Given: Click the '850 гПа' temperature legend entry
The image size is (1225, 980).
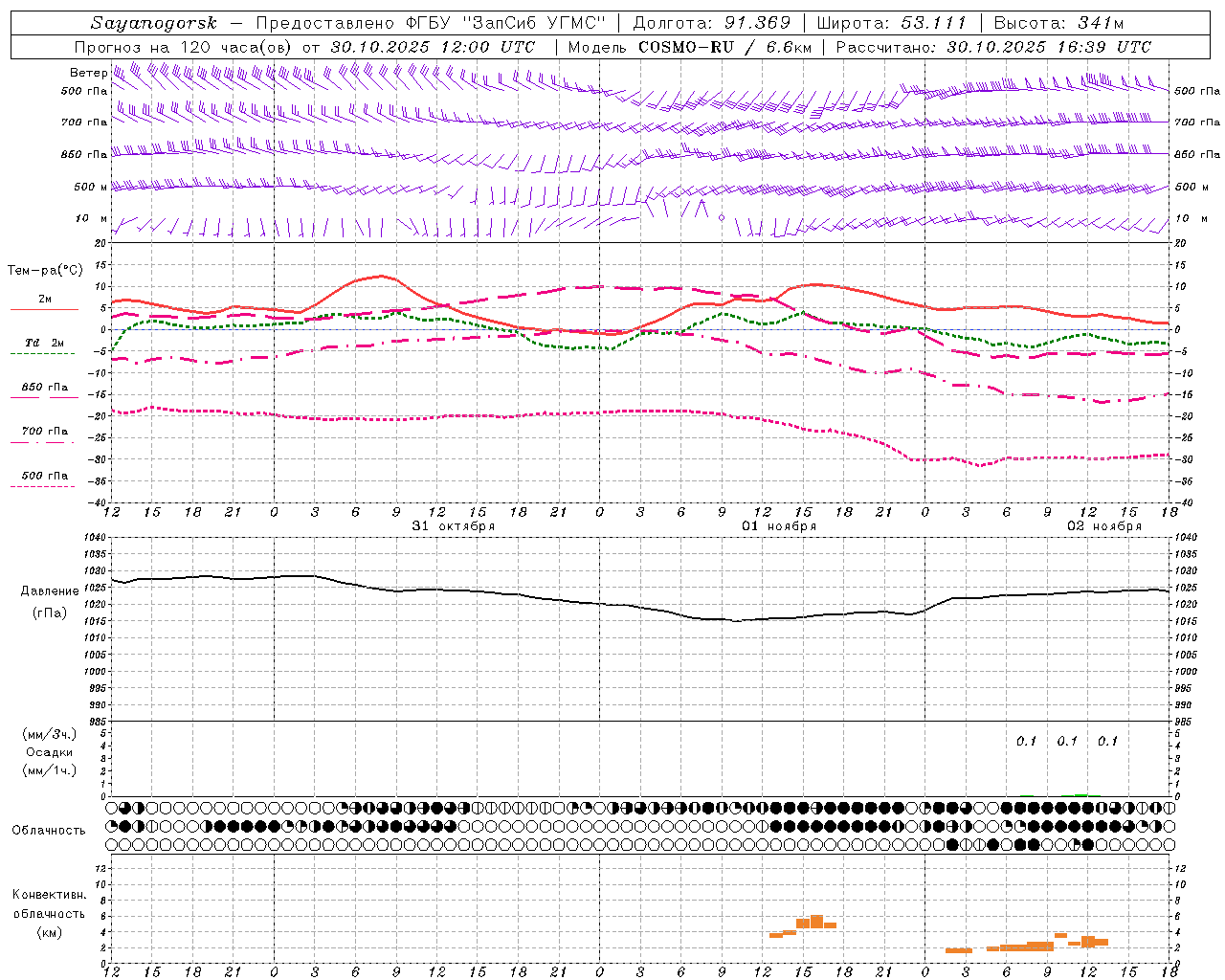Looking at the screenshot, I should pos(44,388).
